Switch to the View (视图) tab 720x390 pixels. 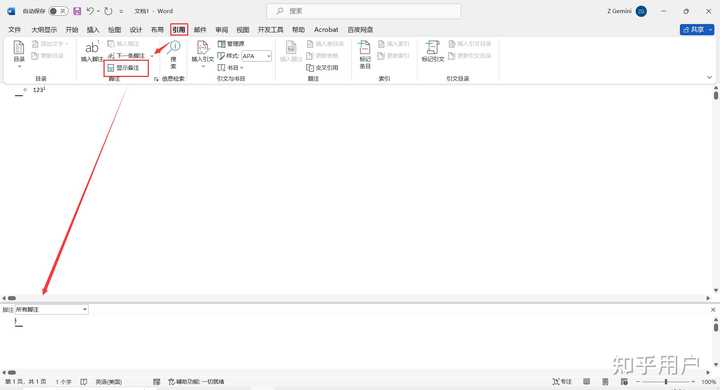(x=242, y=29)
